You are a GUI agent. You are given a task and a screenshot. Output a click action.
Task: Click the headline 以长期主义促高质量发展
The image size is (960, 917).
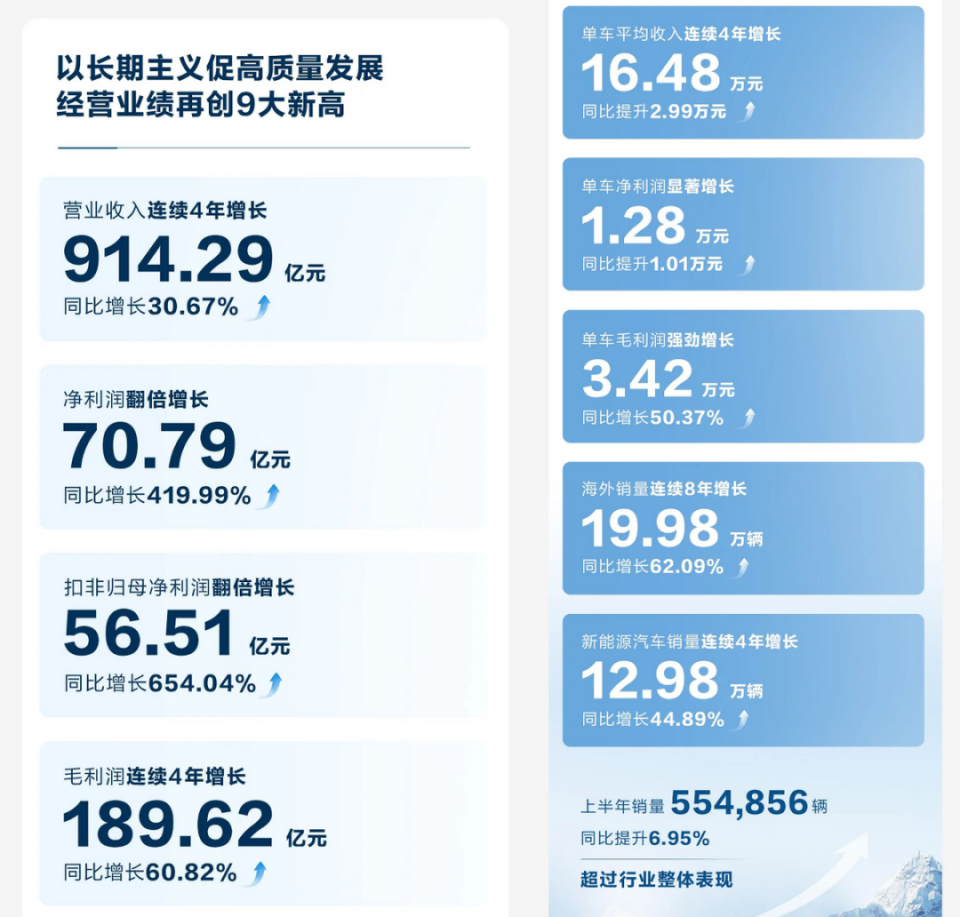220,68
